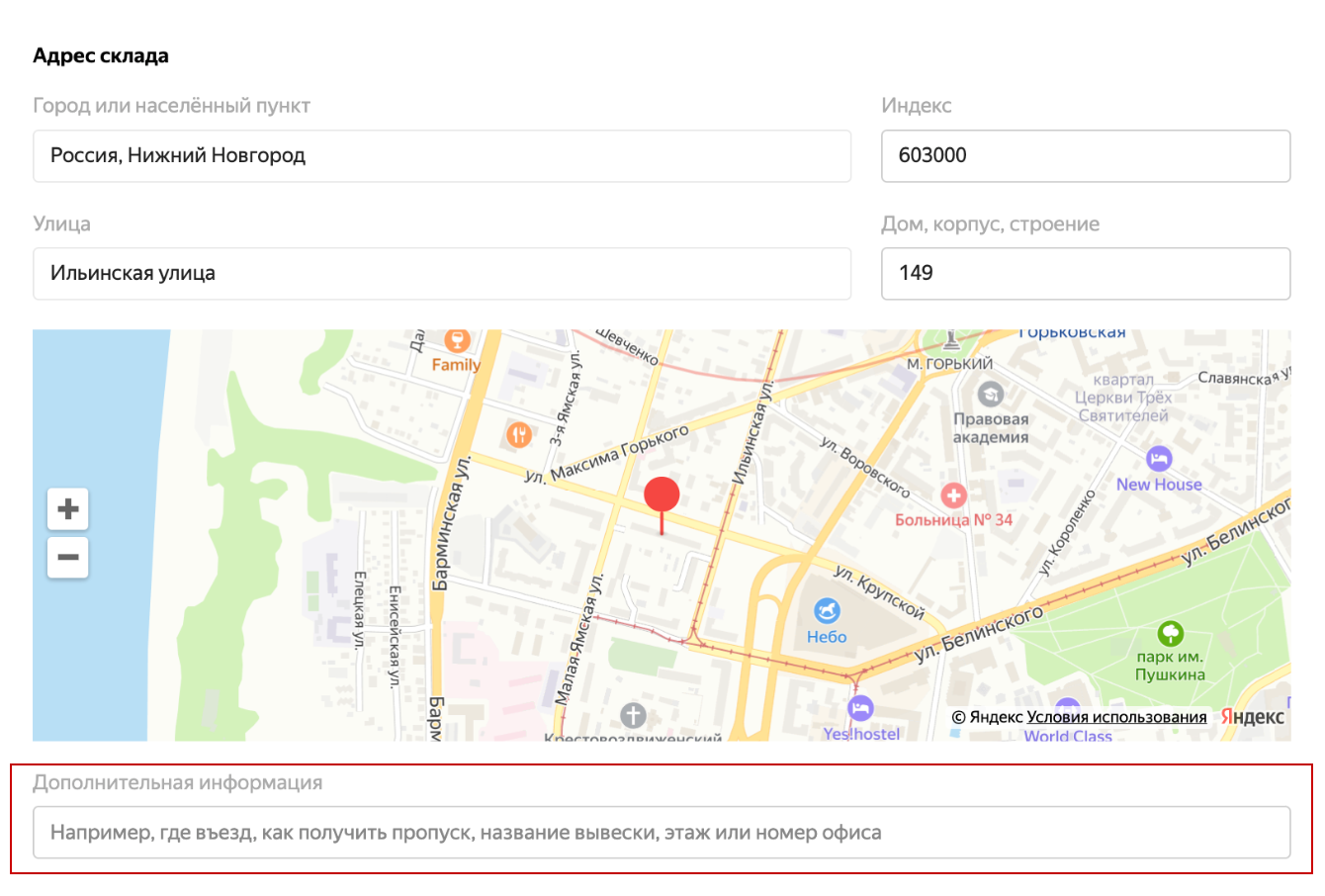Click the Яндекс logo on the map
The height and width of the screenshot is (896, 1325).
tap(1253, 717)
